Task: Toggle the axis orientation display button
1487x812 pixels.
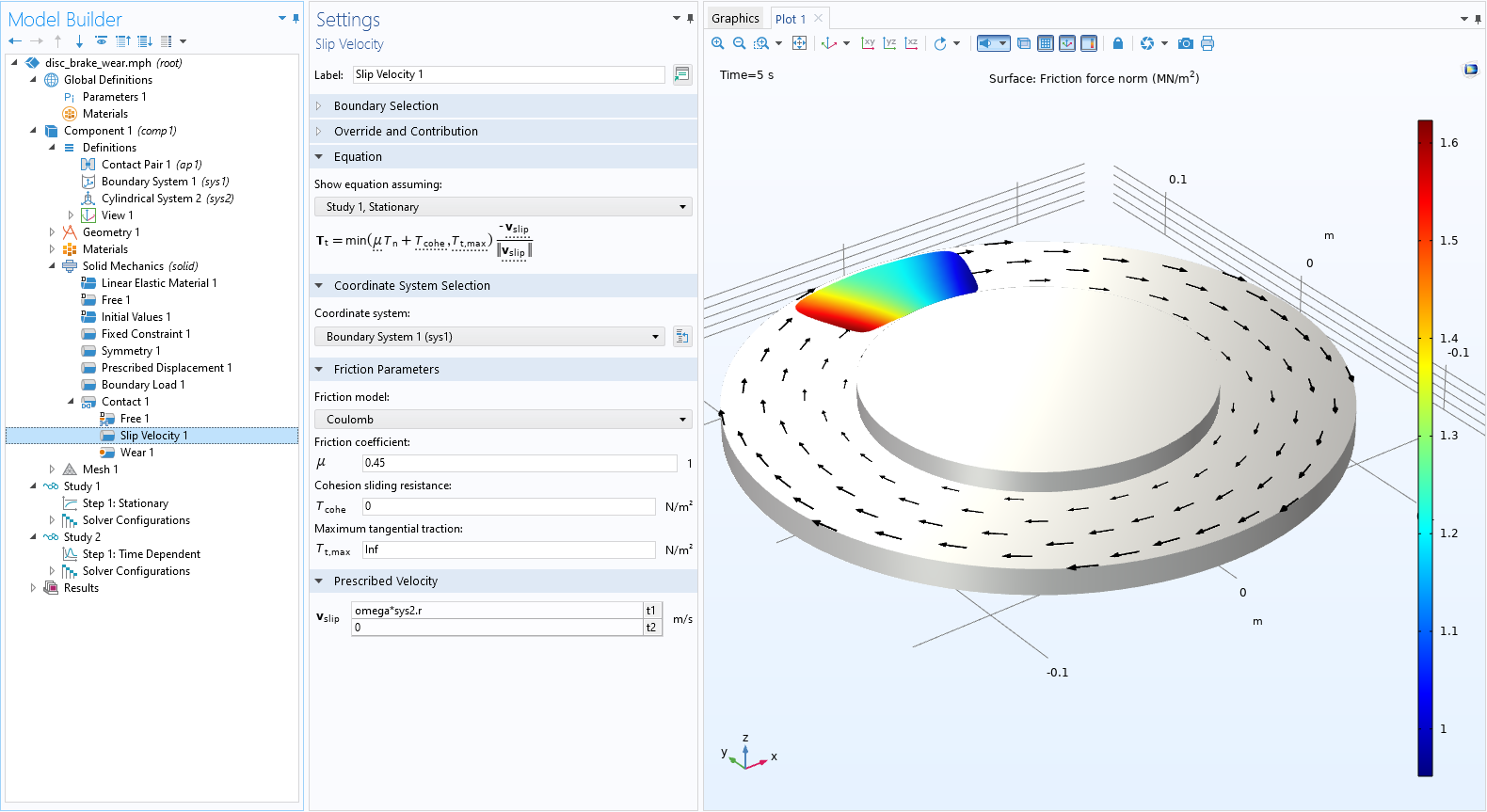Action: pos(1067,43)
